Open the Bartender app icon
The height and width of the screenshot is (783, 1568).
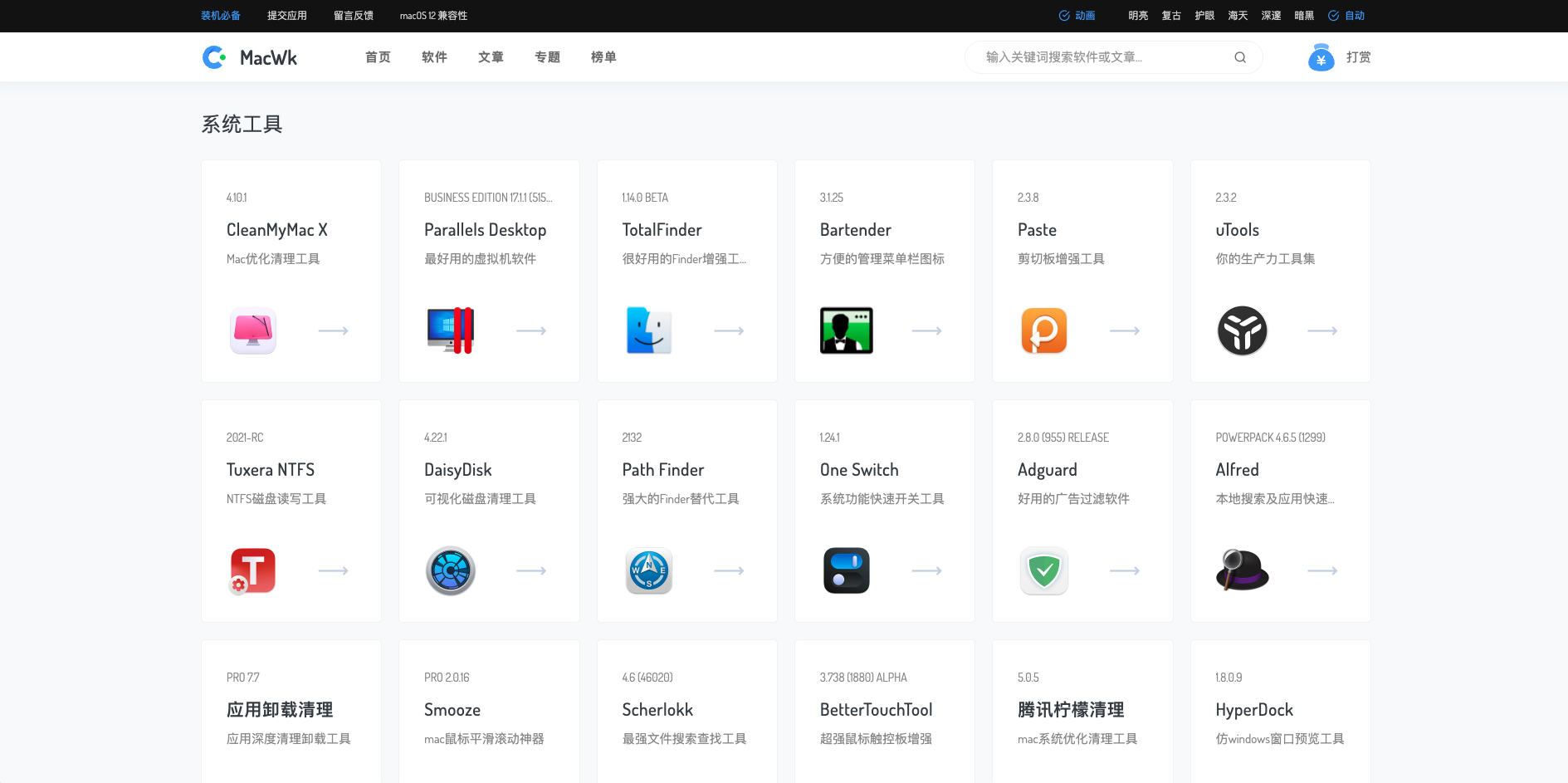click(x=846, y=330)
